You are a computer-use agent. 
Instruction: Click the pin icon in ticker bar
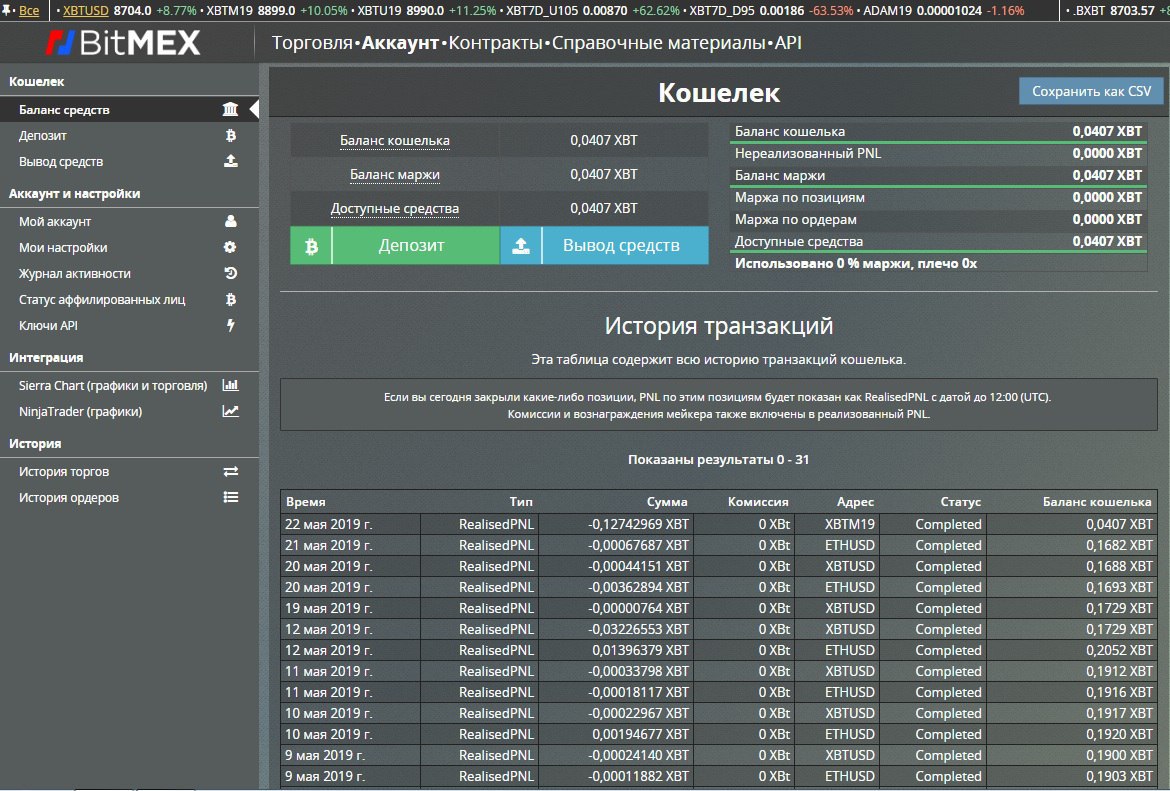click(x=8, y=10)
